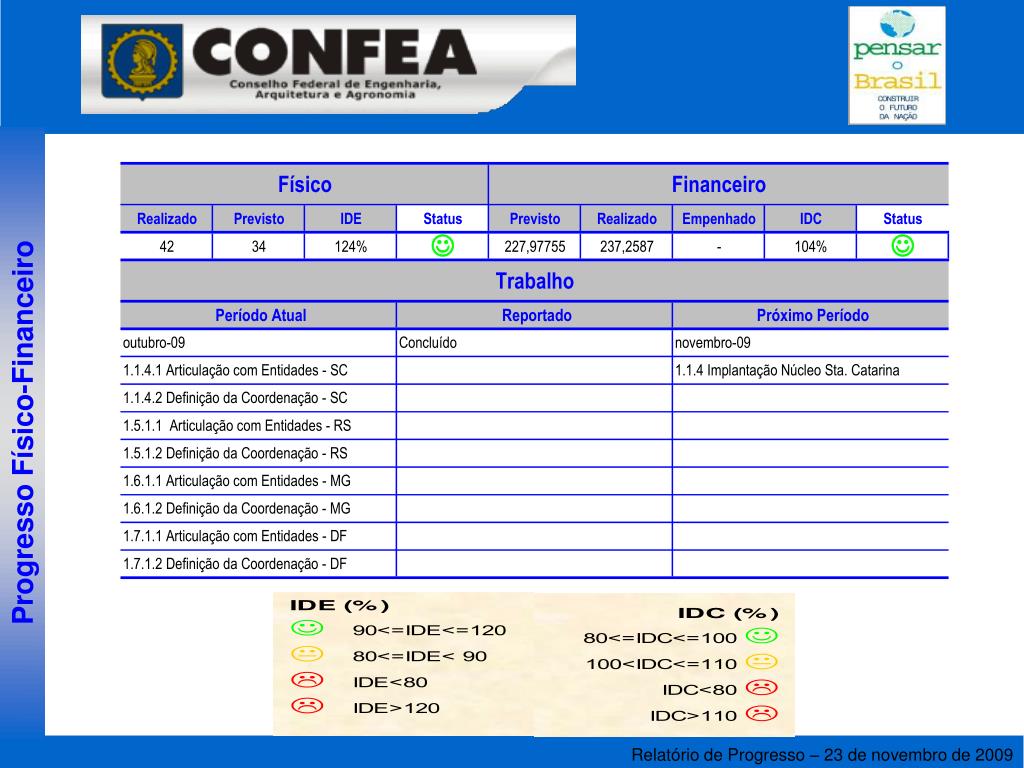Screen dimensions: 1024x768
Task: Select the Físico section header
Action: coord(304,184)
